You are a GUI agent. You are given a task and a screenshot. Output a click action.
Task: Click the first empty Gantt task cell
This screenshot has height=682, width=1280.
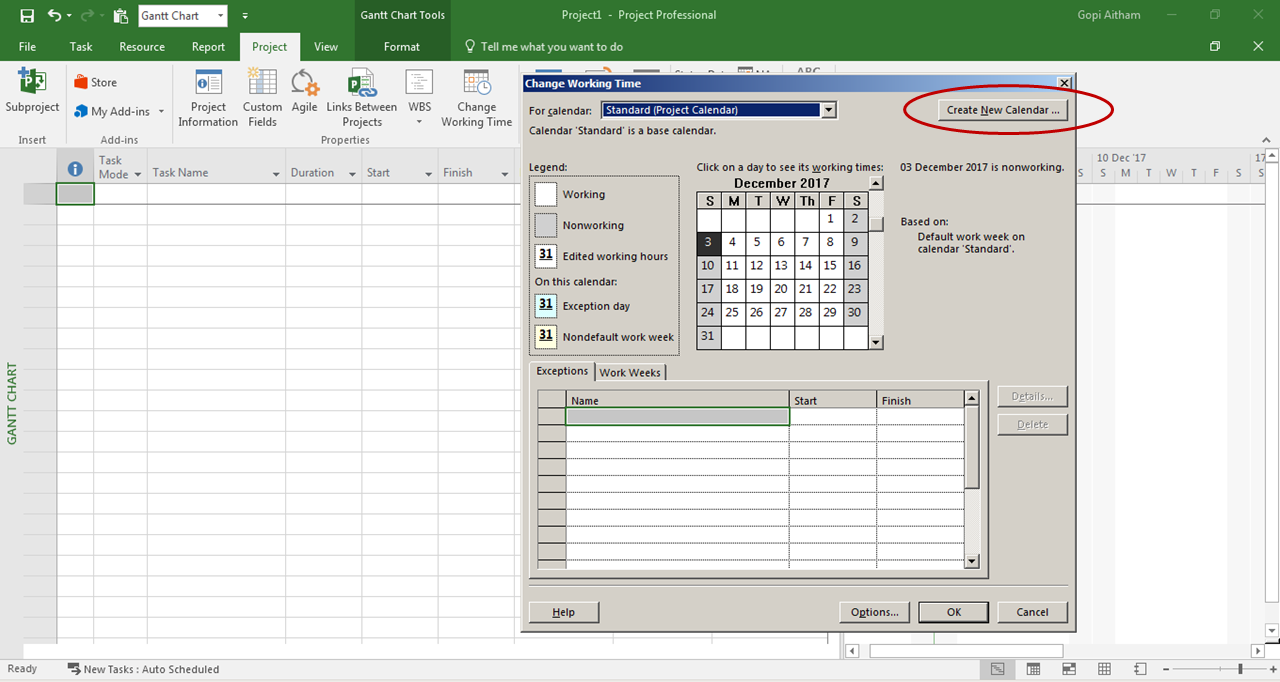[x=75, y=194]
